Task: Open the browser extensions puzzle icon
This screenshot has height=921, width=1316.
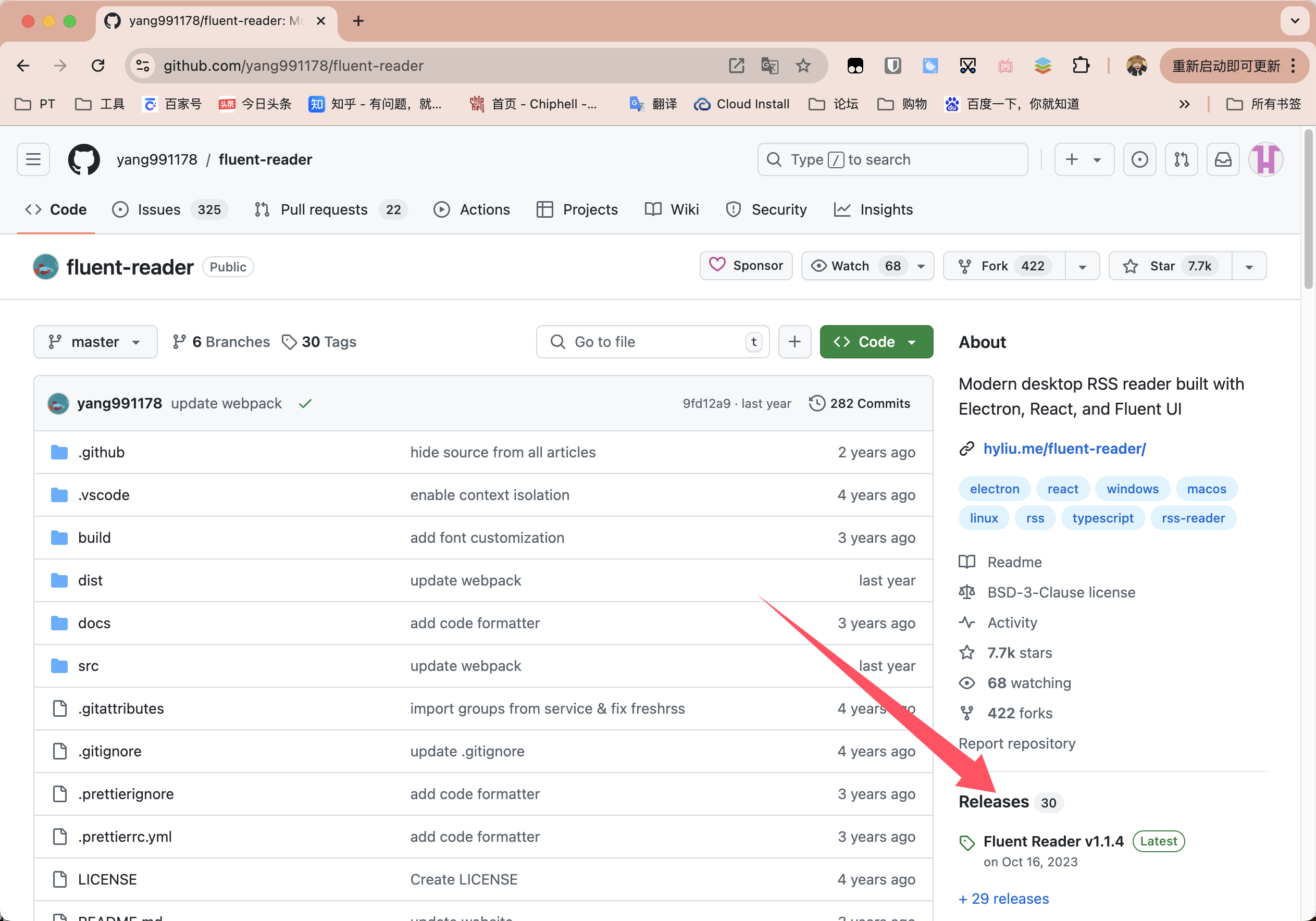Action: (x=1081, y=66)
